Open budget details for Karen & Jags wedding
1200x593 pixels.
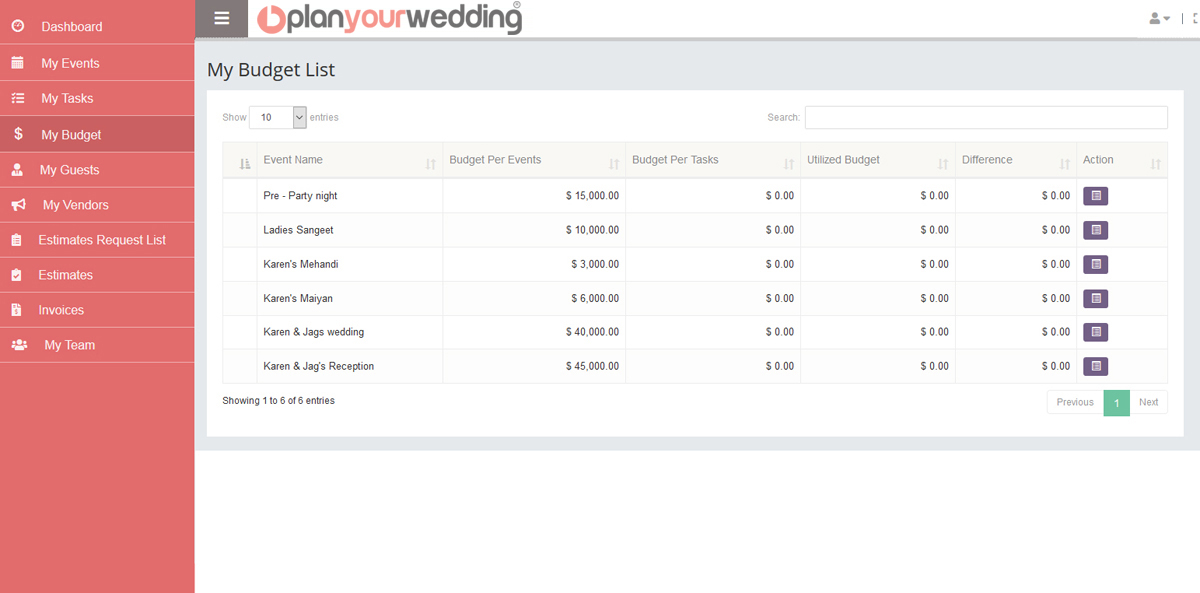tap(1096, 332)
